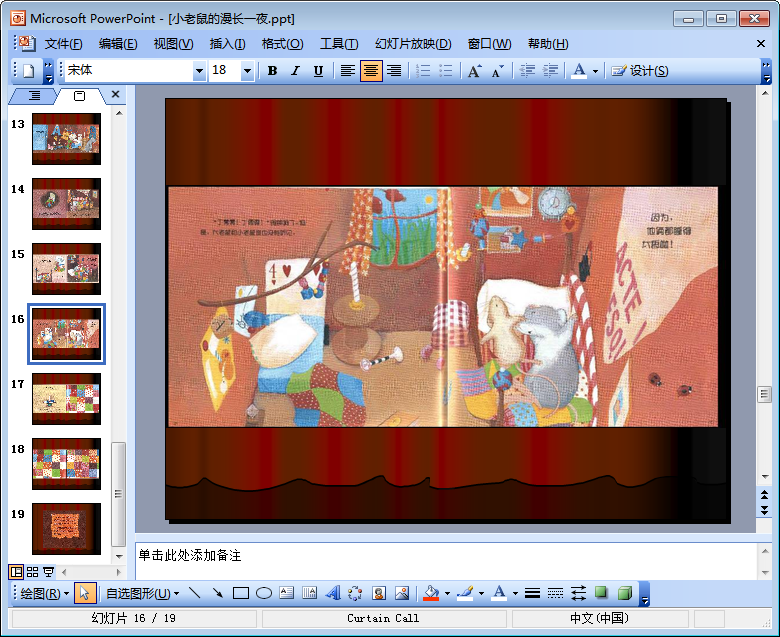This screenshot has height=637, width=780.
Task: Open the 文件(F) menu
Action: click(x=64, y=44)
